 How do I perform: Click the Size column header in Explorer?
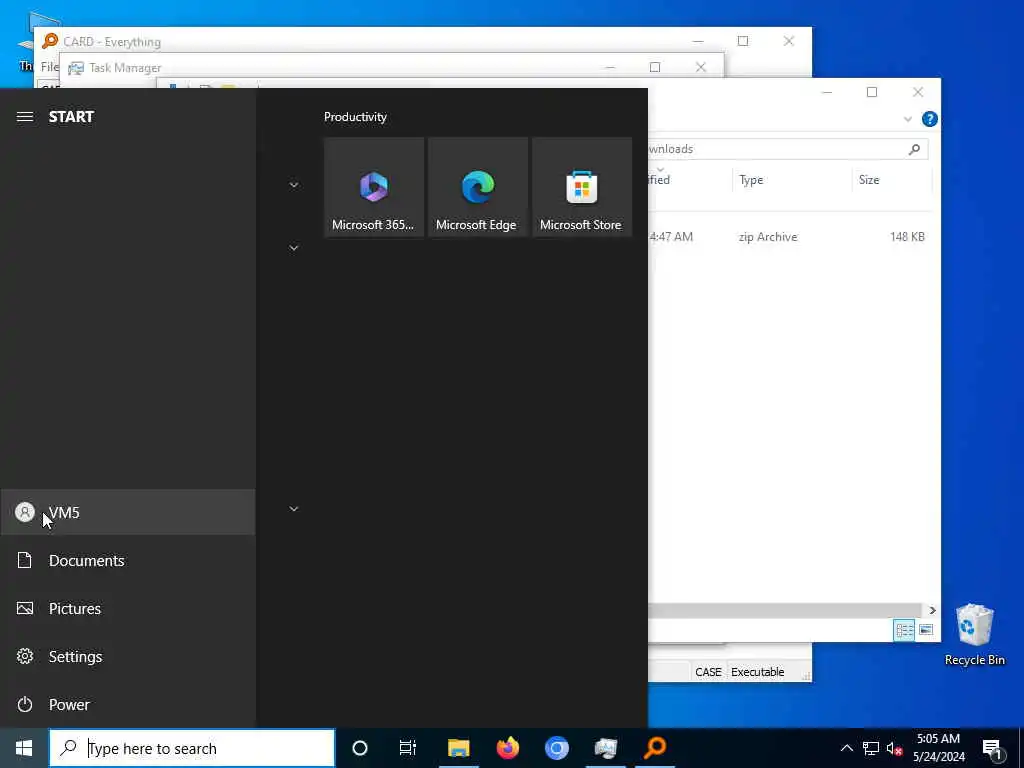point(892,180)
